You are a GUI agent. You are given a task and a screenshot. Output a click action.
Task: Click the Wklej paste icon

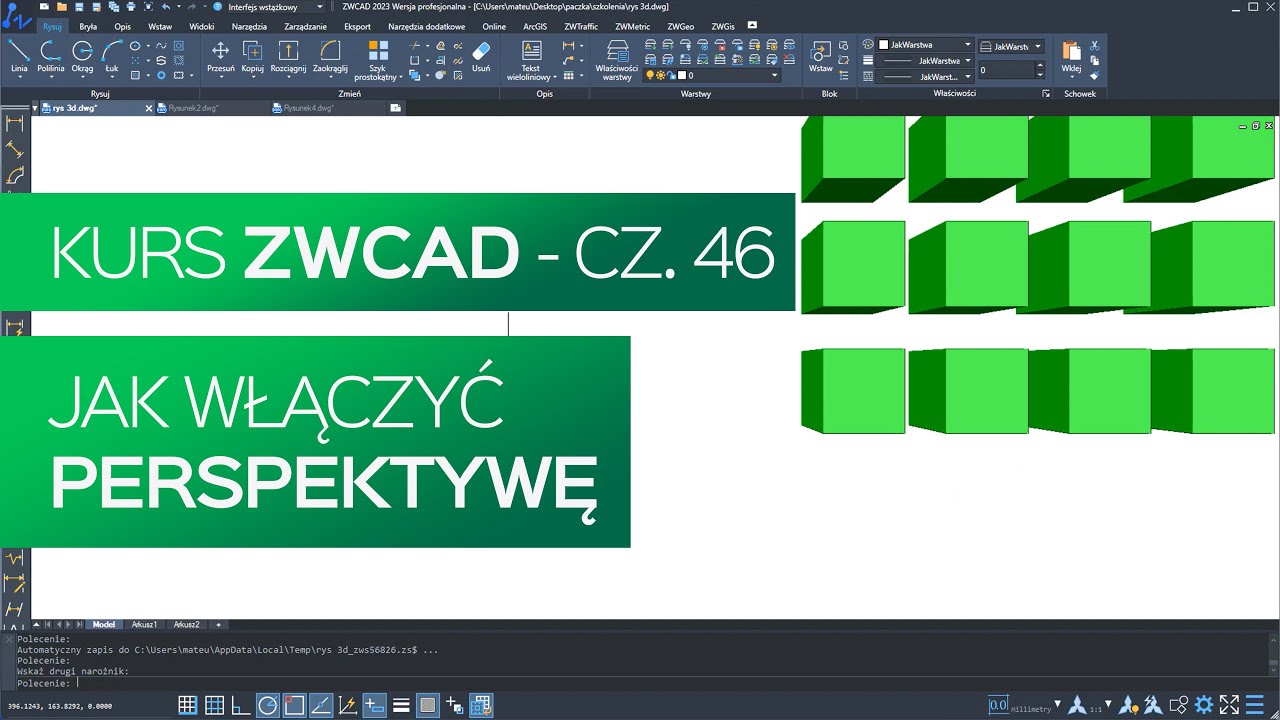point(1071,58)
